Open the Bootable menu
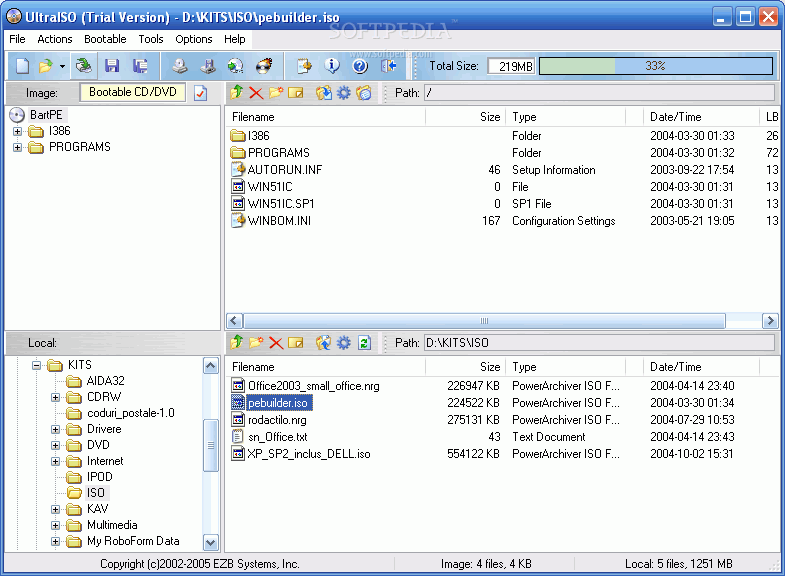This screenshot has height=576, width=785. (x=105, y=39)
